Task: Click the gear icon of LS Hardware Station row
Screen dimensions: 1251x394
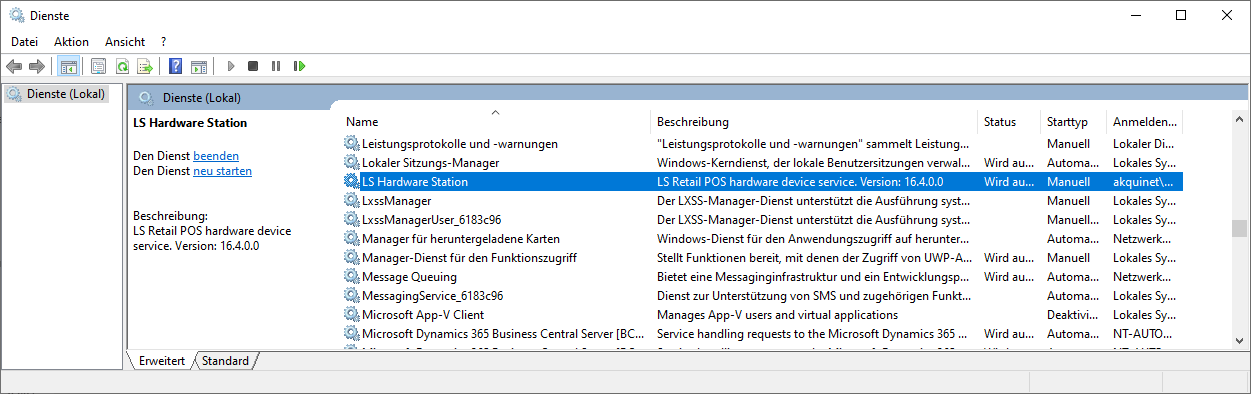Action: [x=351, y=182]
